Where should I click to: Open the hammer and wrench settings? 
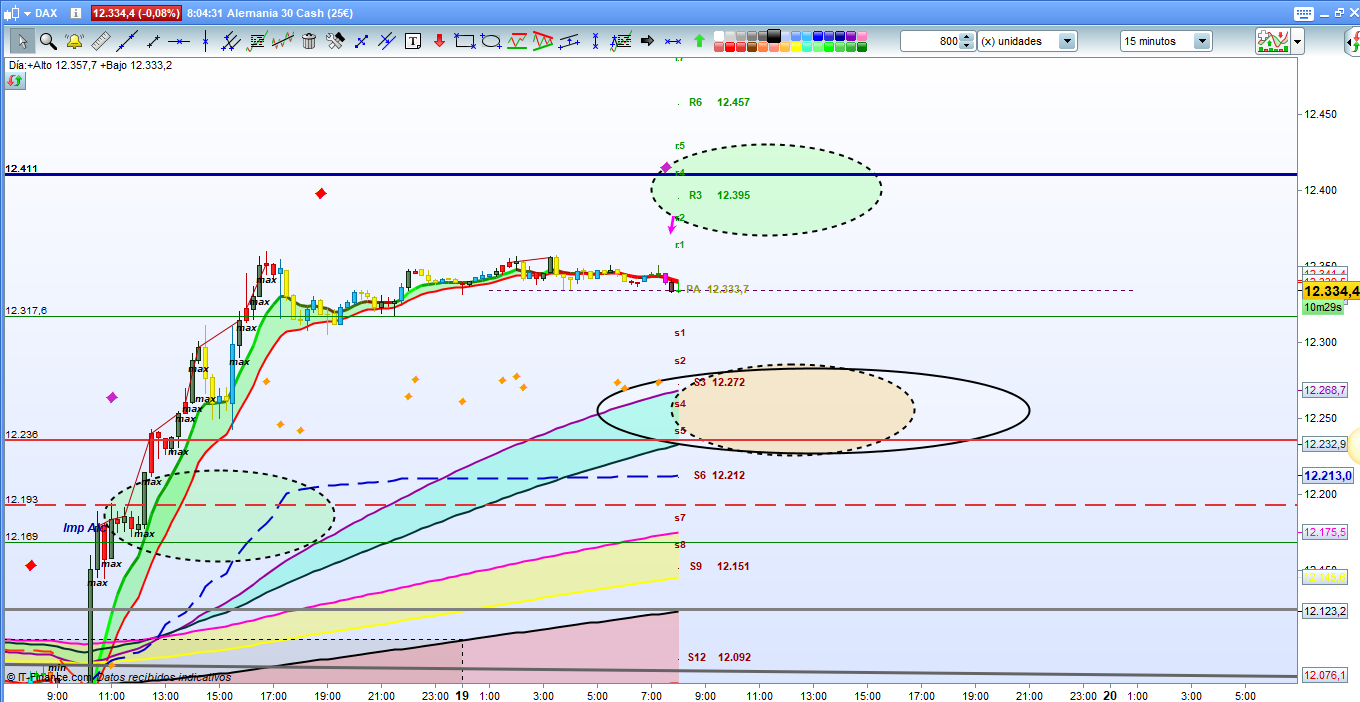point(335,41)
